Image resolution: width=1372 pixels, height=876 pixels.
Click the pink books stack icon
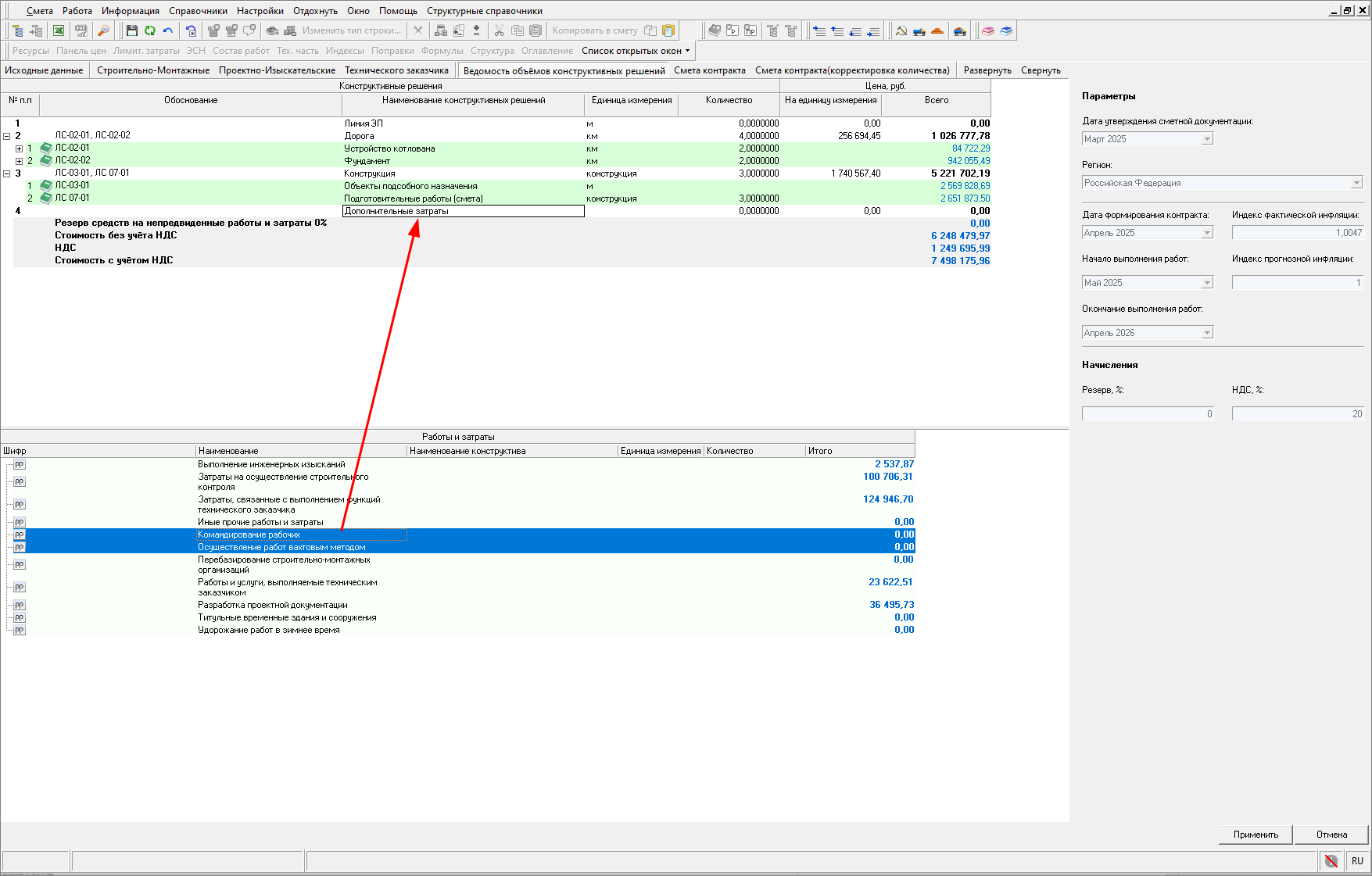coord(988,30)
